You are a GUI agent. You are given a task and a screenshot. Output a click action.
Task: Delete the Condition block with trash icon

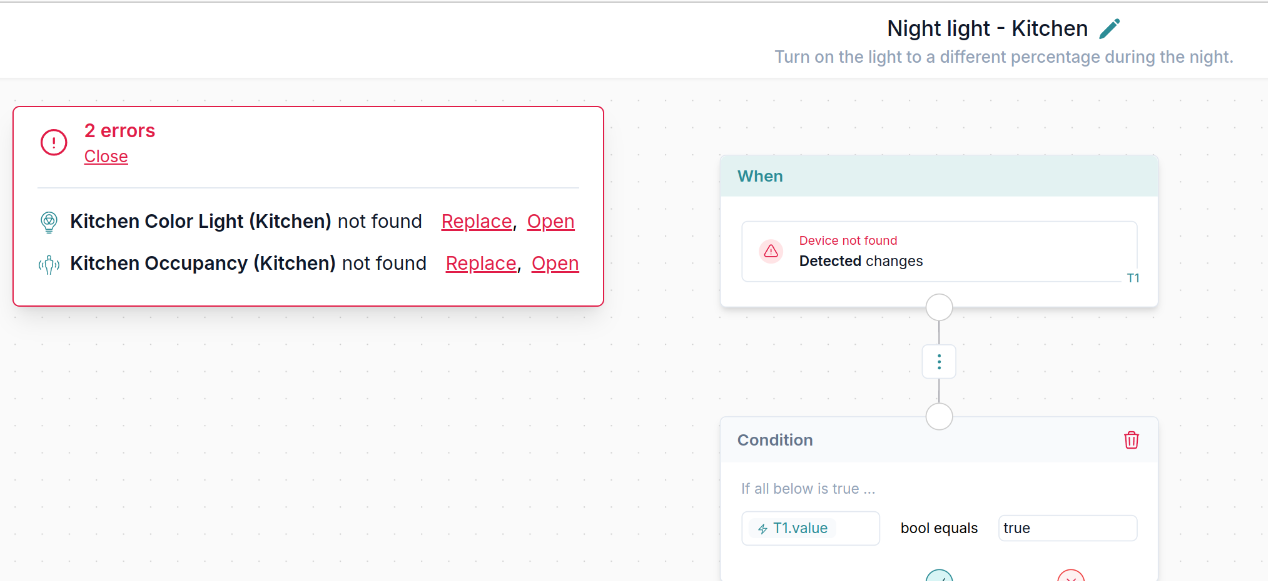click(x=1131, y=440)
